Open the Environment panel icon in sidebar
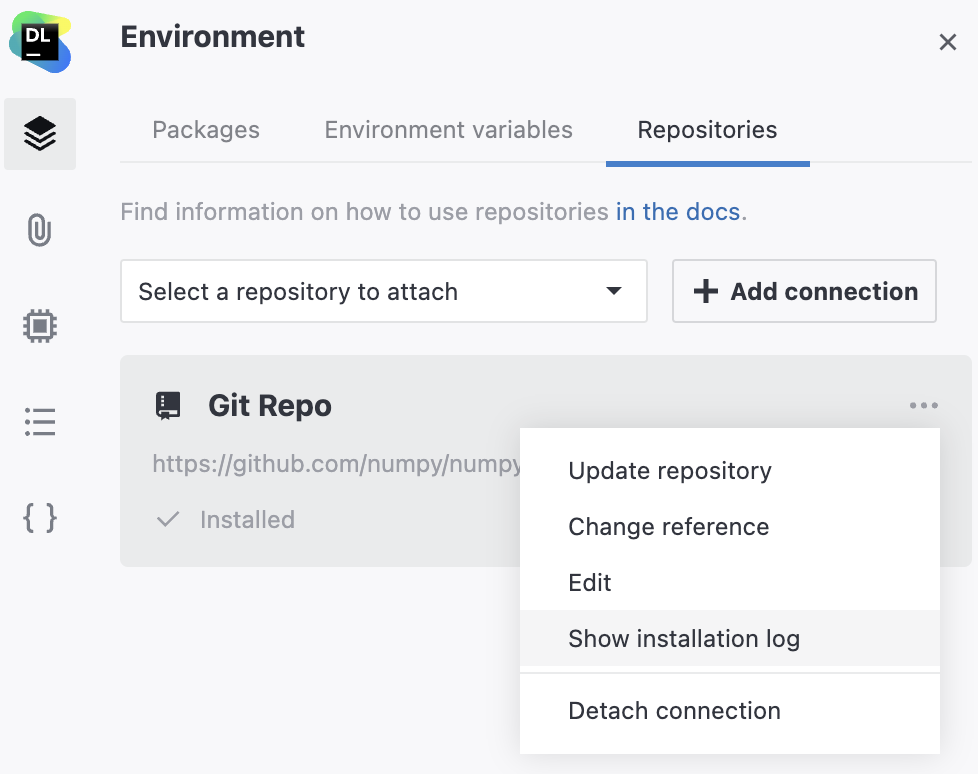 click(x=40, y=133)
